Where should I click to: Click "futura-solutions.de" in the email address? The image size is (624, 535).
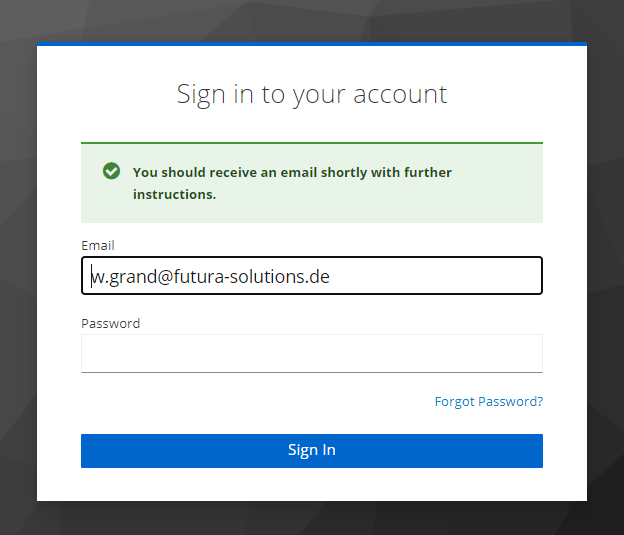coord(254,276)
